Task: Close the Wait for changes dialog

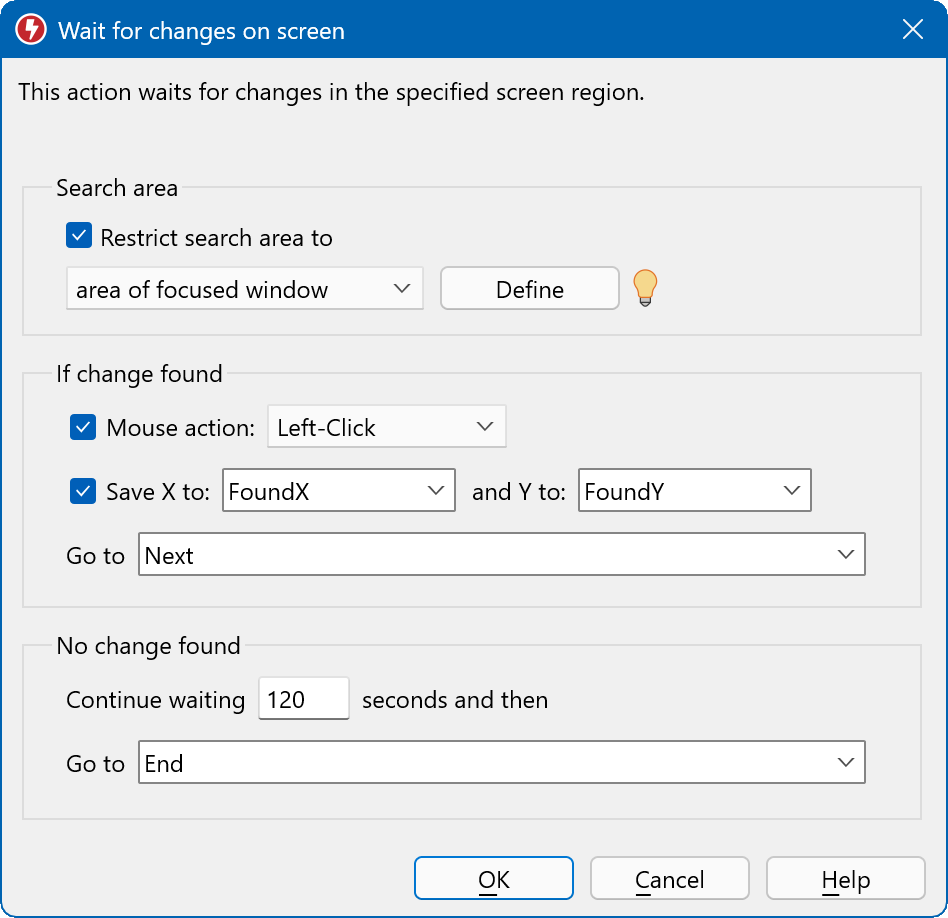Action: point(912,30)
